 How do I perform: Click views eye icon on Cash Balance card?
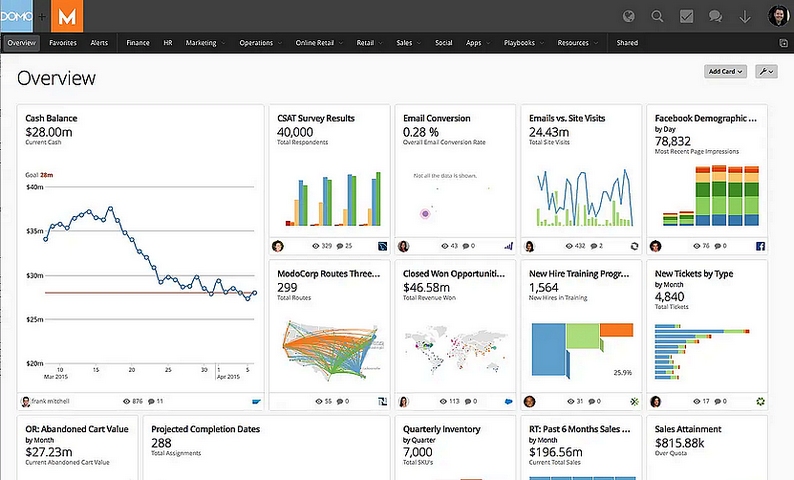point(127,401)
